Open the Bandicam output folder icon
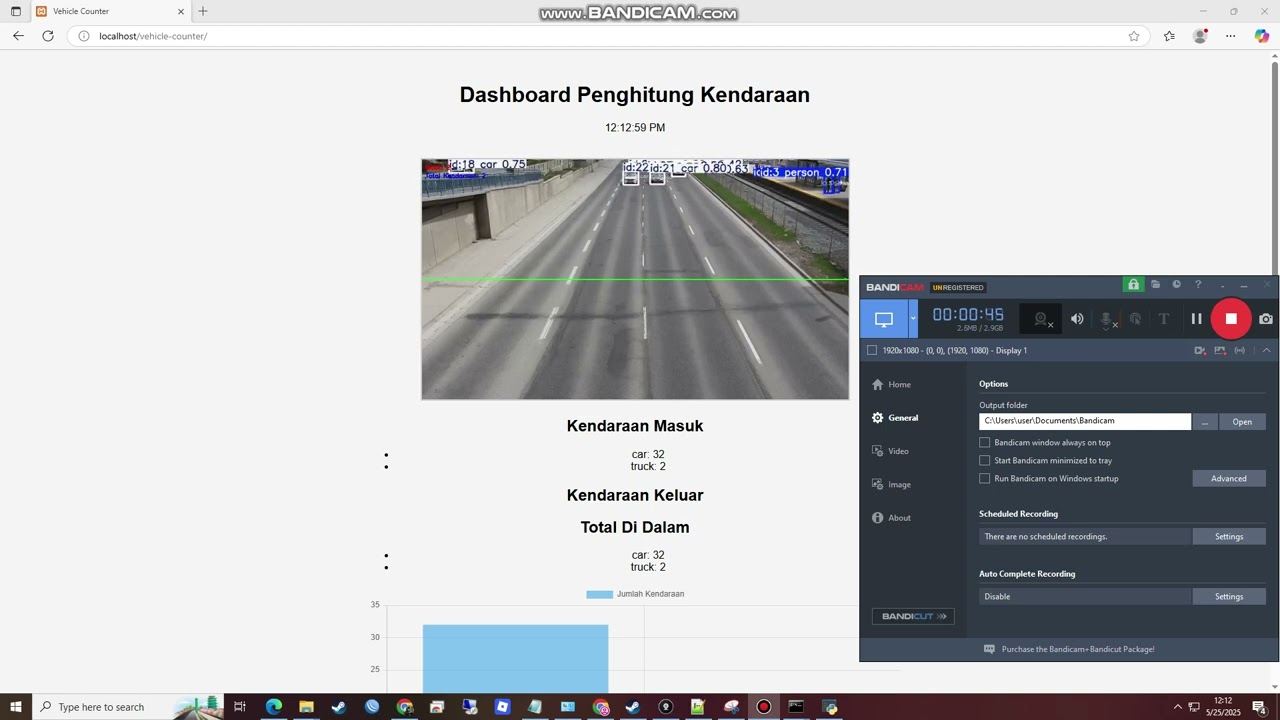This screenshot has width=1280, height=720. pyautogui.click(x=1155, y=285)
